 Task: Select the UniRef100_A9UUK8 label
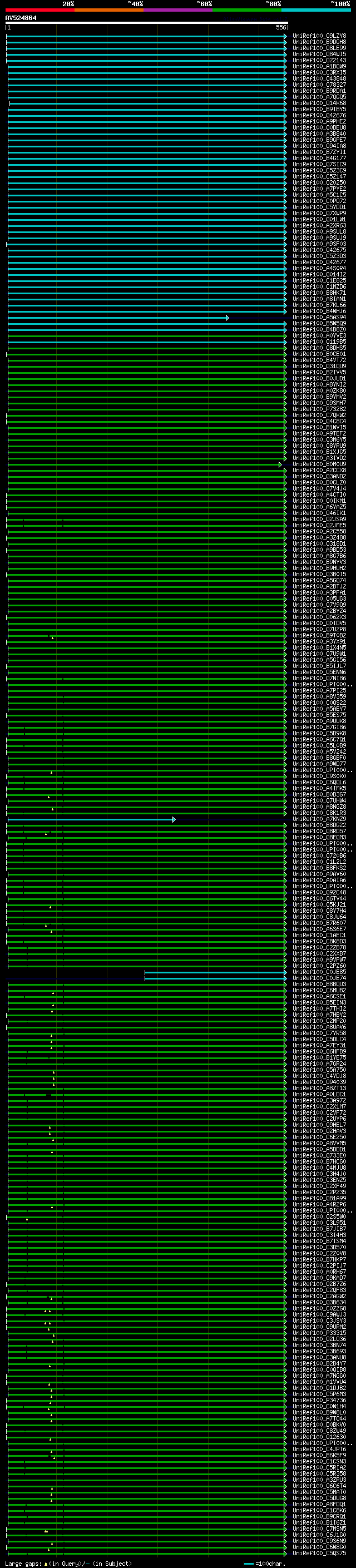319,721
